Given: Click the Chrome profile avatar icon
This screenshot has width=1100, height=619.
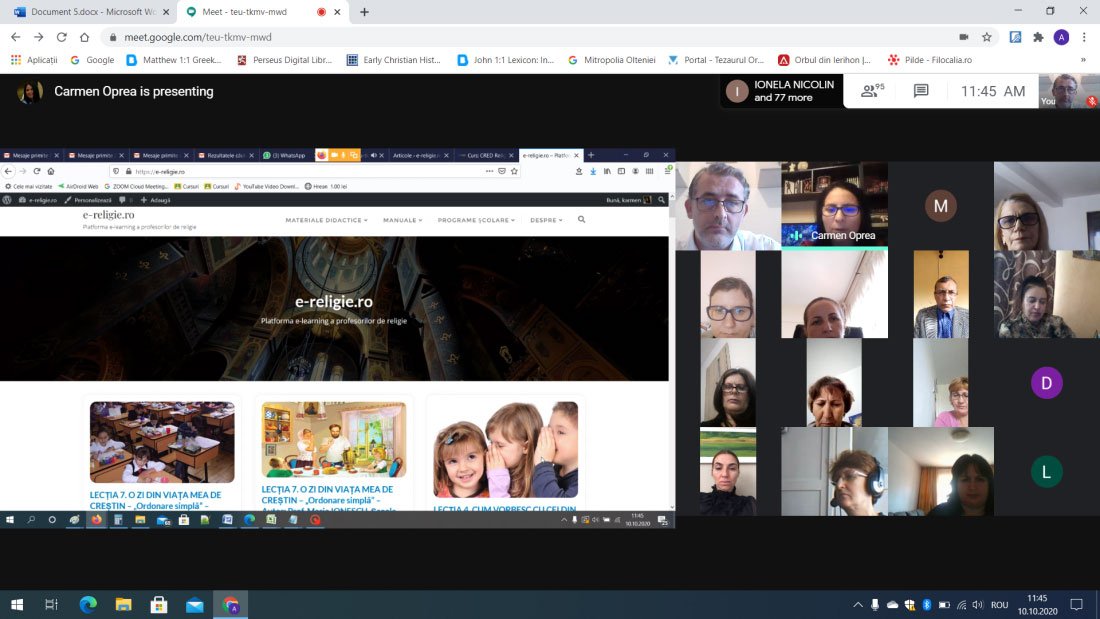Looking at the screenshot, I should click(1062, 36).
